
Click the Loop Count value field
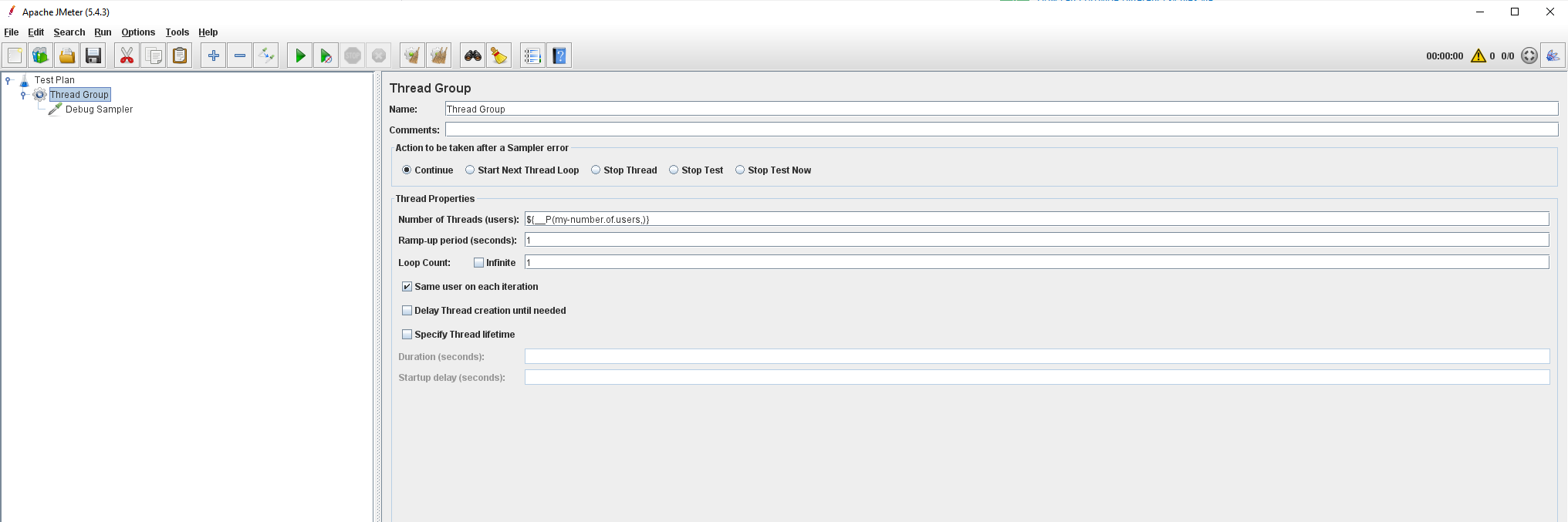[x=1037, y=262]
